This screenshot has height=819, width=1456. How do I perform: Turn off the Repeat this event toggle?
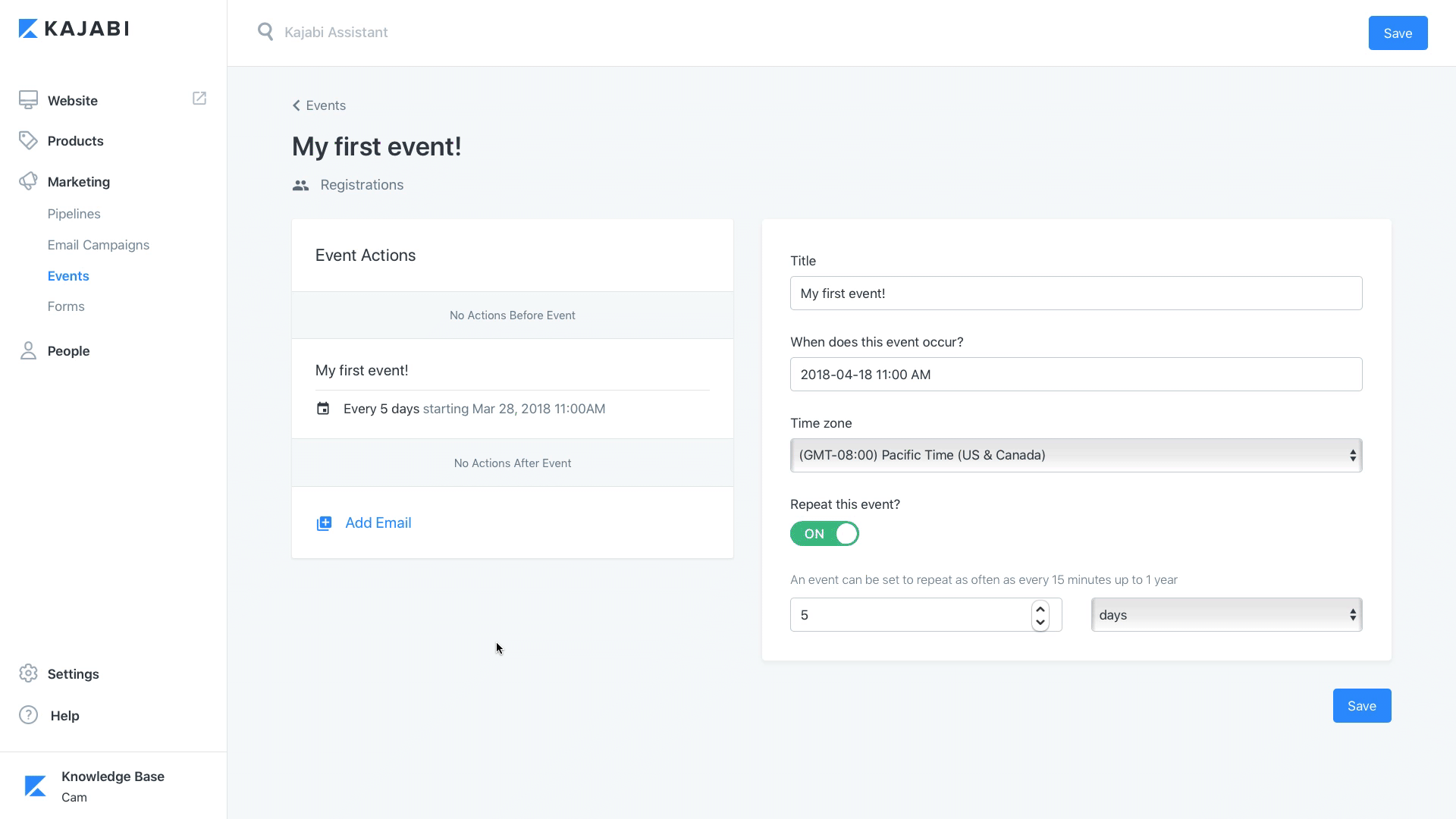pos(824,534)
